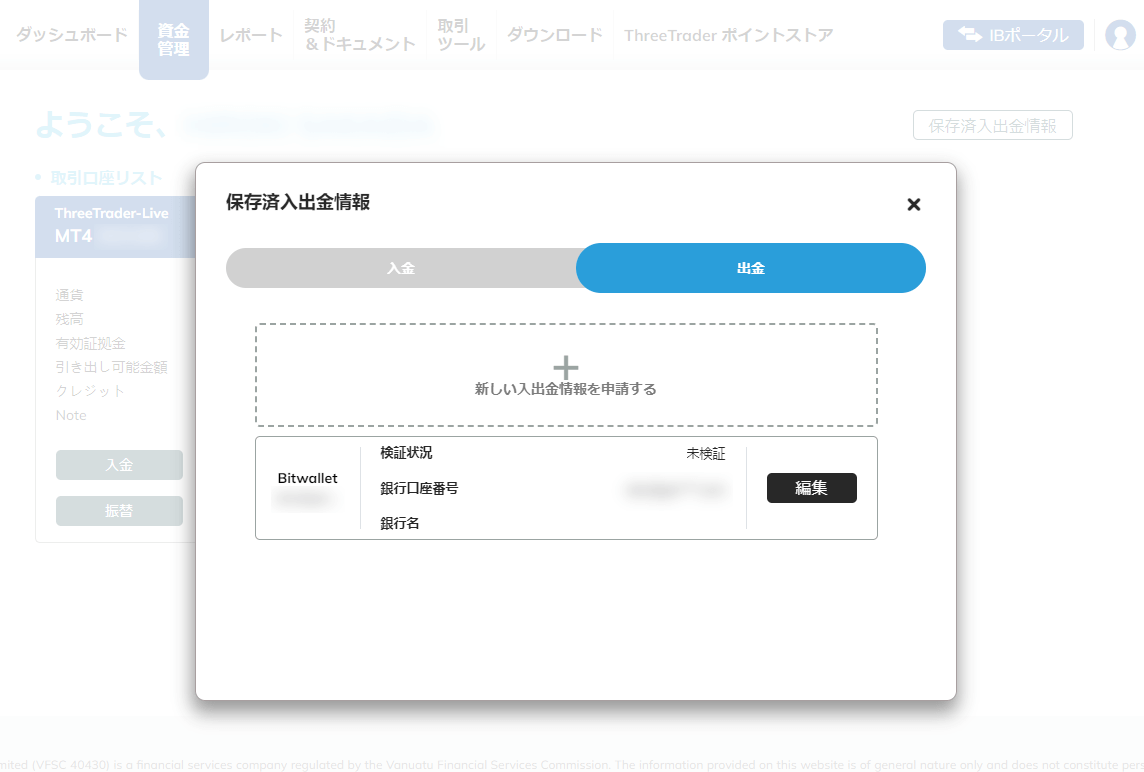The height and width of the screenshot is (772, 1144).
Task: Switch to the 入金 tab
Action: [x=401, y=268]
